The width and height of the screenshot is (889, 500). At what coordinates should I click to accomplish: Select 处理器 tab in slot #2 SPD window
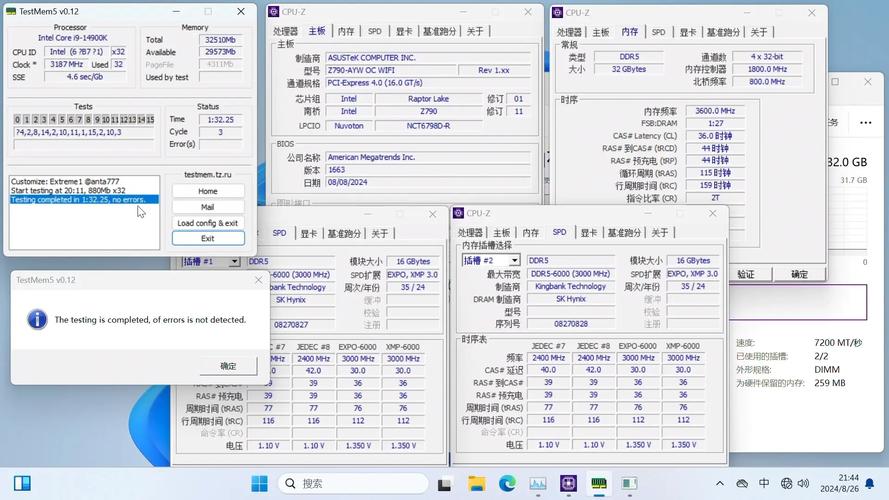(x=470, y=233)
